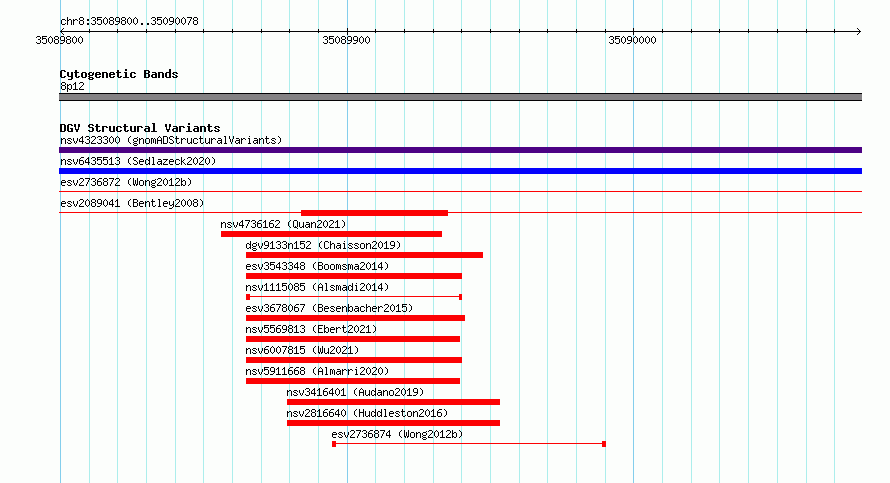Click the right arrowhead of the ruler

[x=859, y=31]
